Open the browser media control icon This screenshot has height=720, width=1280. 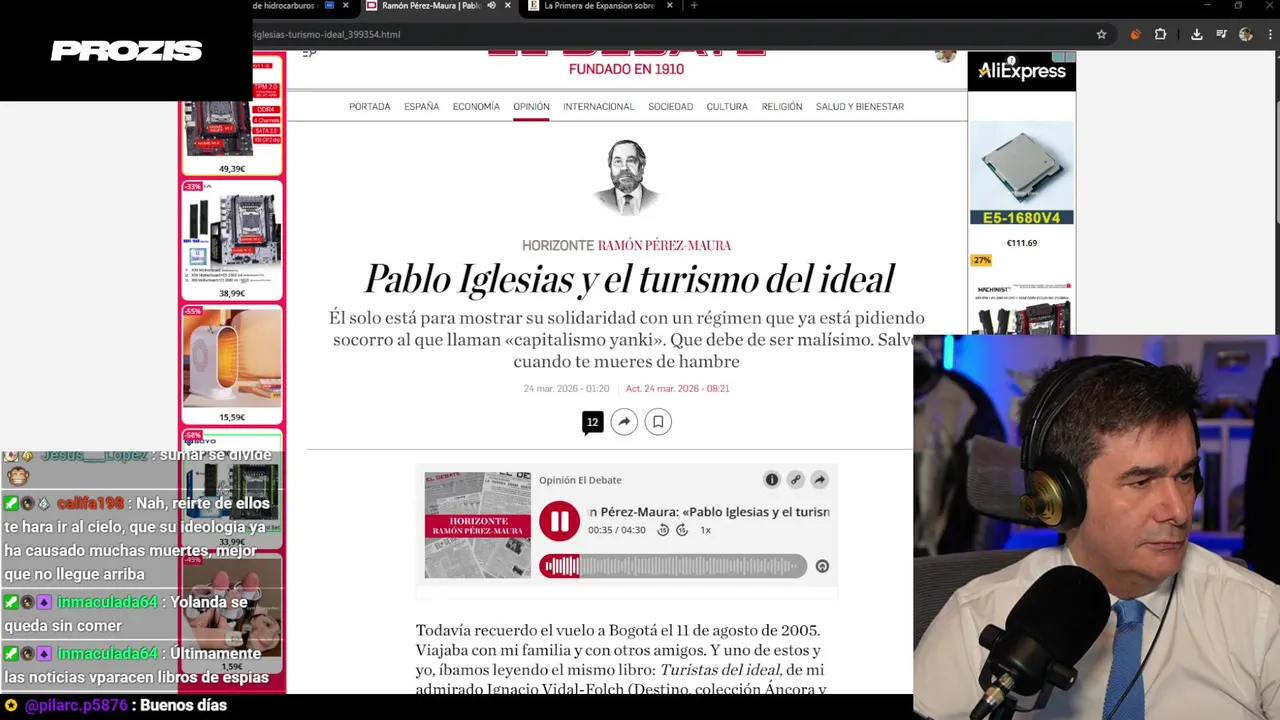1220,34
